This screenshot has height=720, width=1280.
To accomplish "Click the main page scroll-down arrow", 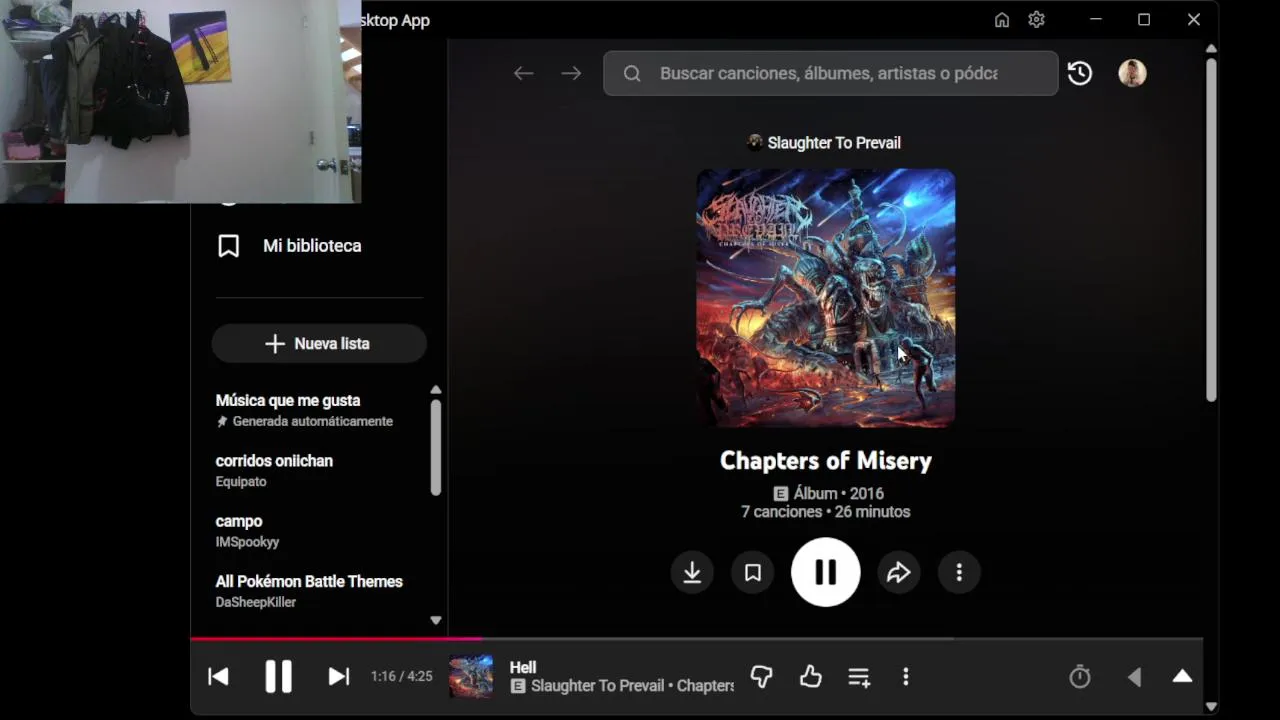I will tap(1211, 707).
